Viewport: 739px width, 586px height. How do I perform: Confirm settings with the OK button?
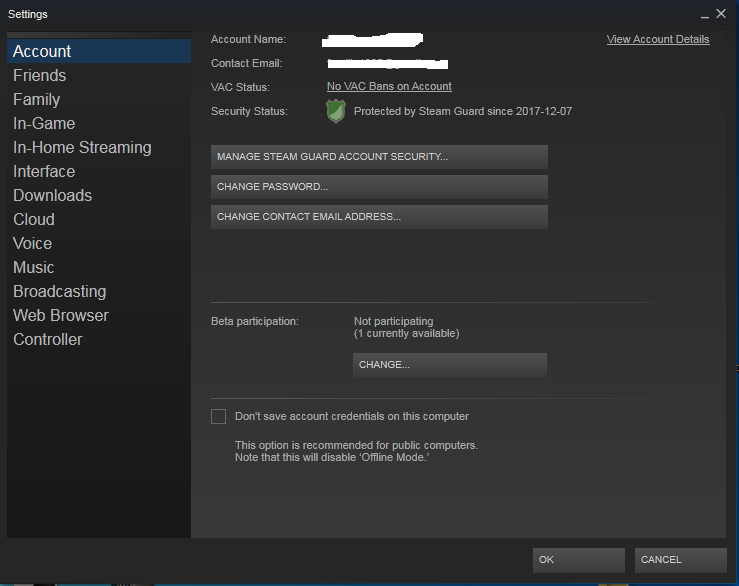579,560
